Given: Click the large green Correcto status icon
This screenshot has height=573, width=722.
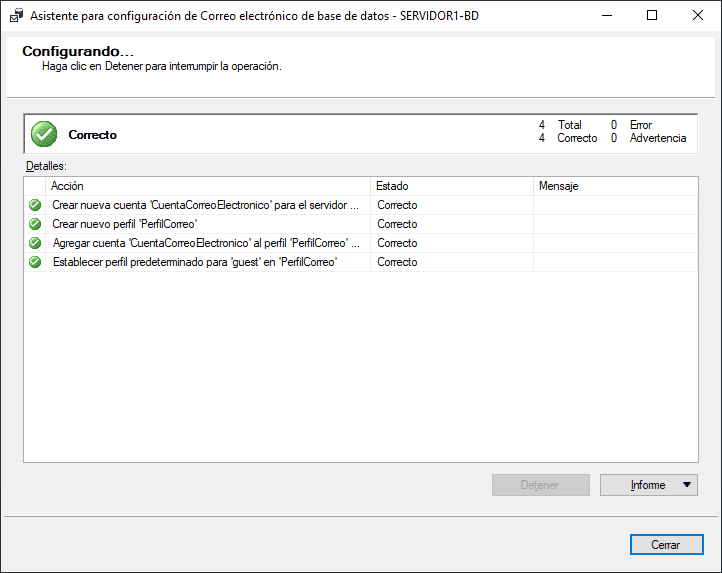Looking at the screenshot, I should tap(44, 134).
